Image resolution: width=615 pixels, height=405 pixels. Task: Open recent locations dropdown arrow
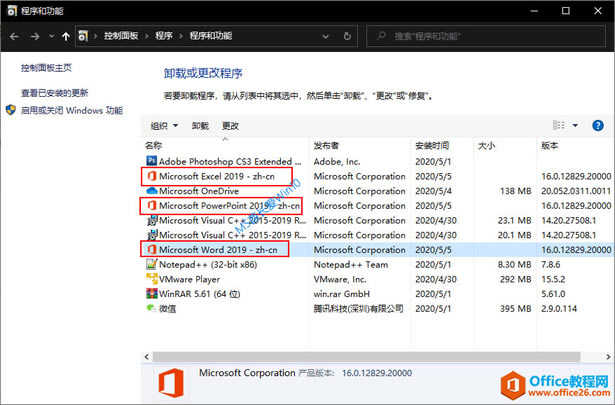51,36
